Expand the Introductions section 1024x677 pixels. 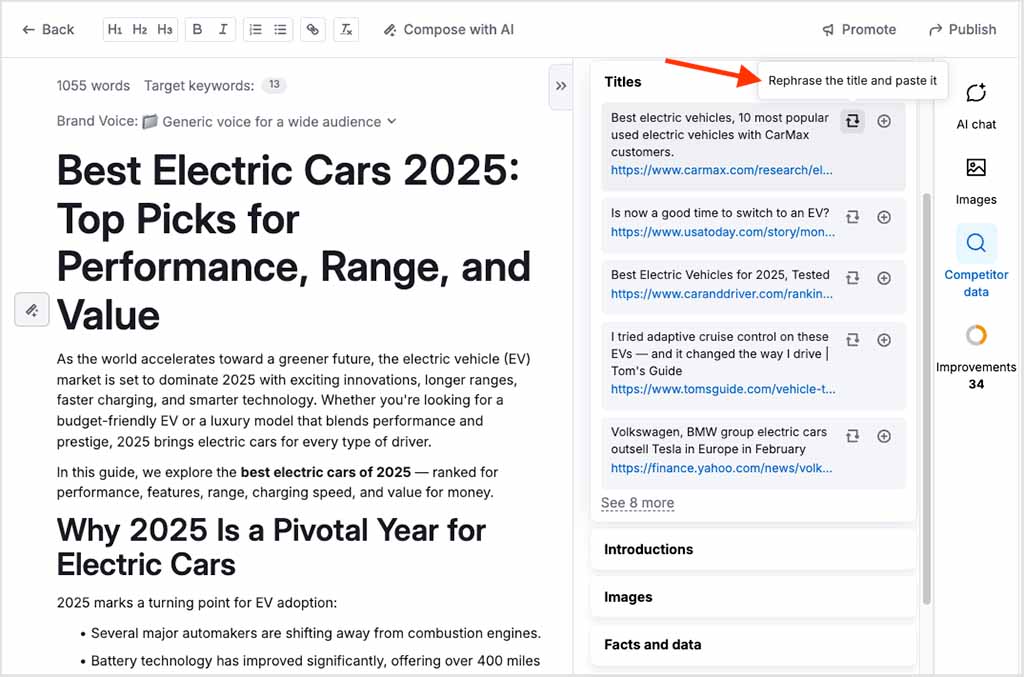tap(753, 550)
